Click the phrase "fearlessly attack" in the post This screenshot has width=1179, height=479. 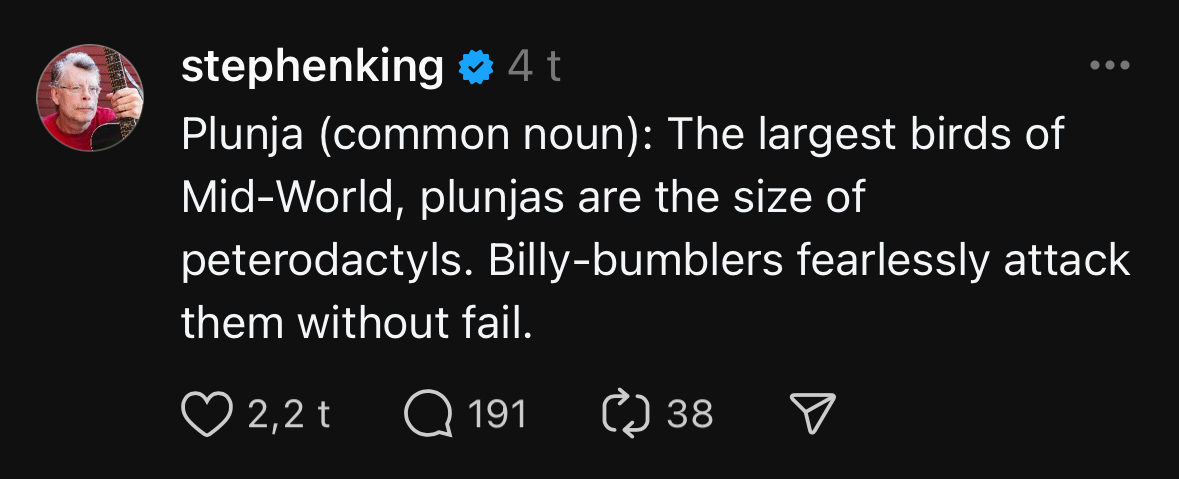pos(963,260)
